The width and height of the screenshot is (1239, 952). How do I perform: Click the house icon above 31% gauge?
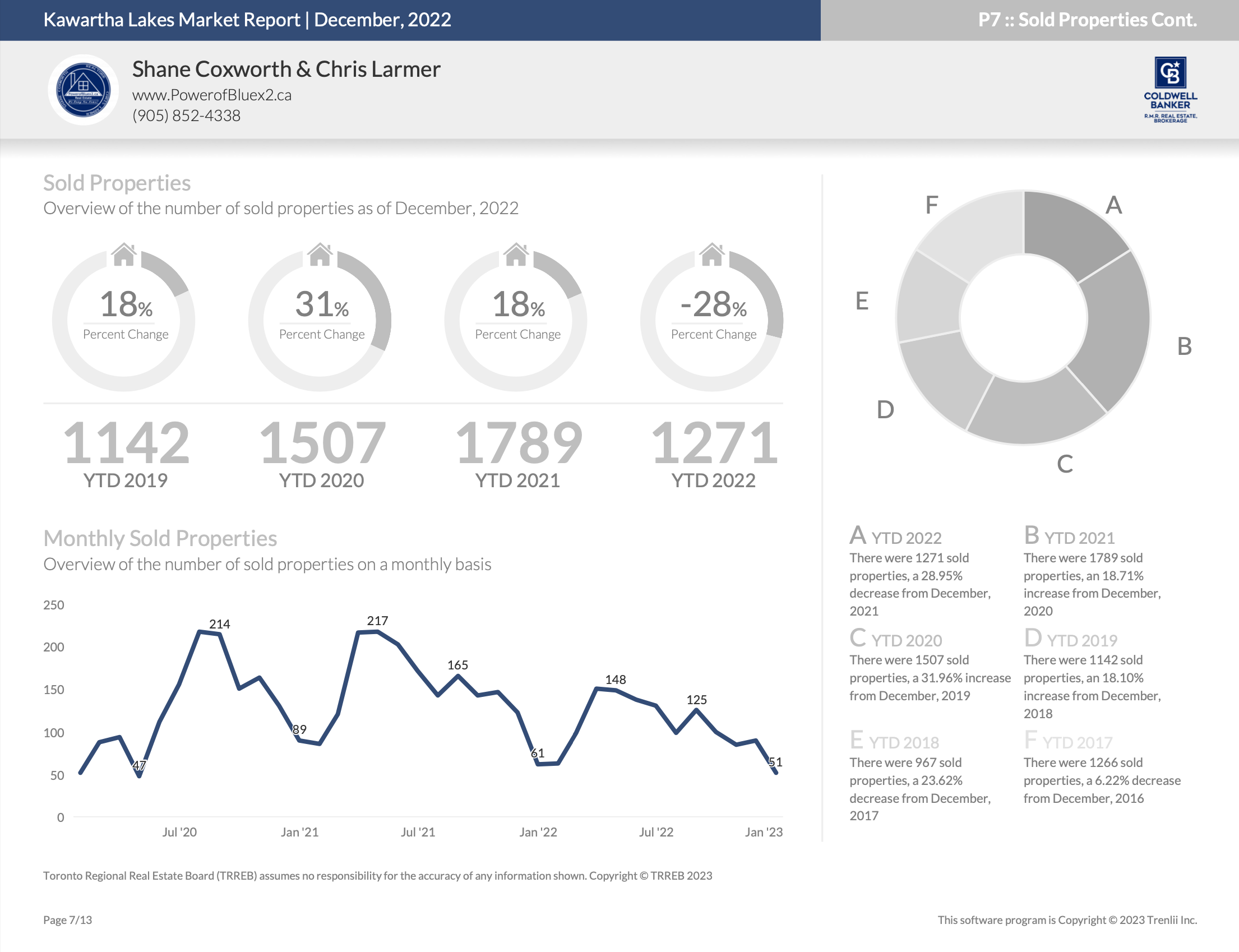[320, 255]
